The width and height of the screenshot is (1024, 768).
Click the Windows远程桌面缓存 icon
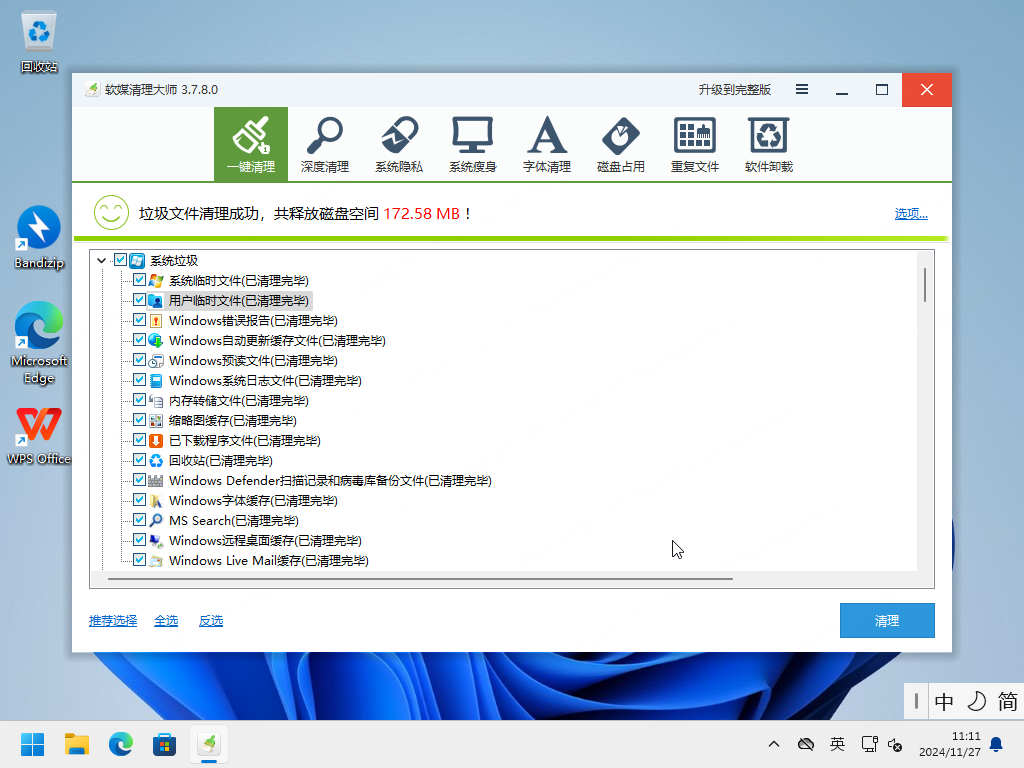tap(155, 540)
